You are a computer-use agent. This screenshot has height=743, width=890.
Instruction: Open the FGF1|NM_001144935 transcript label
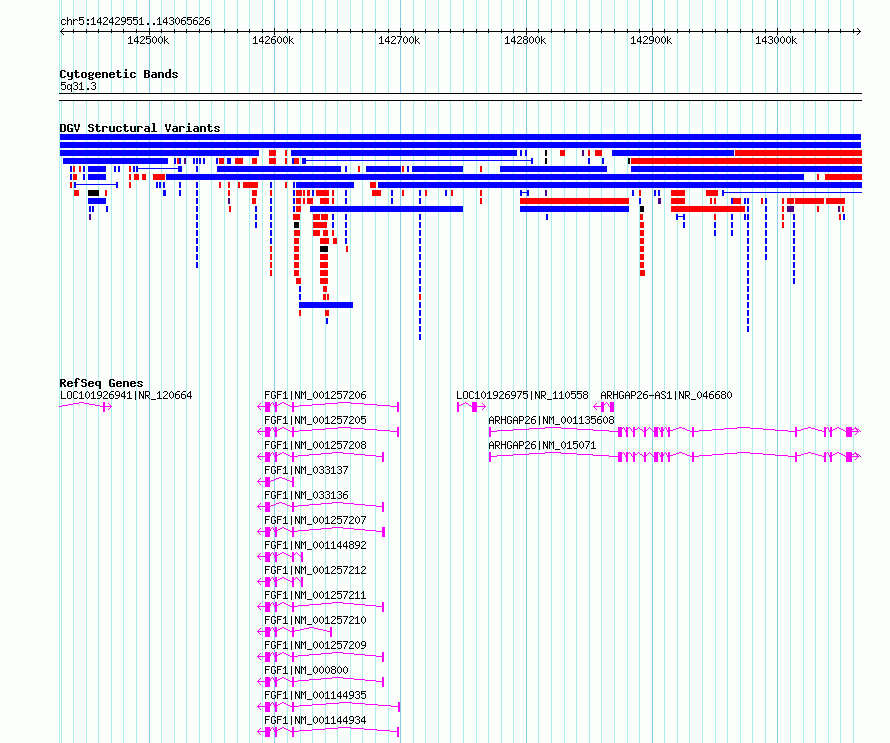click(315, 695)
